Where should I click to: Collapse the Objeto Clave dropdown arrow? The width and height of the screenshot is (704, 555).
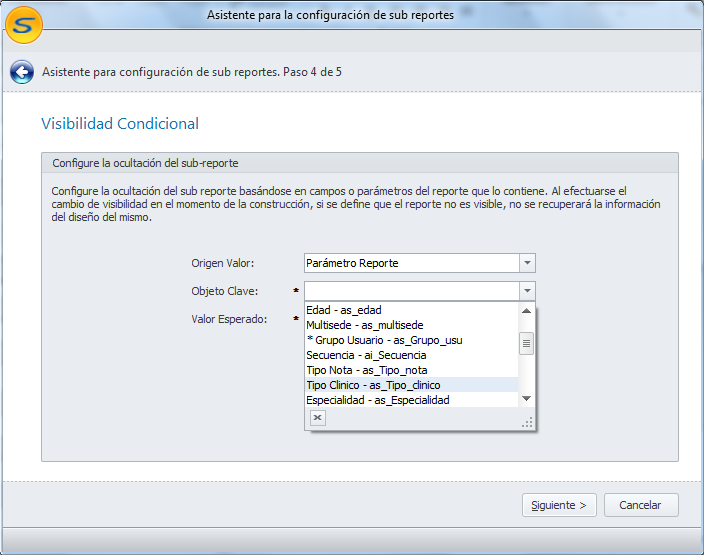coord(527,291)
